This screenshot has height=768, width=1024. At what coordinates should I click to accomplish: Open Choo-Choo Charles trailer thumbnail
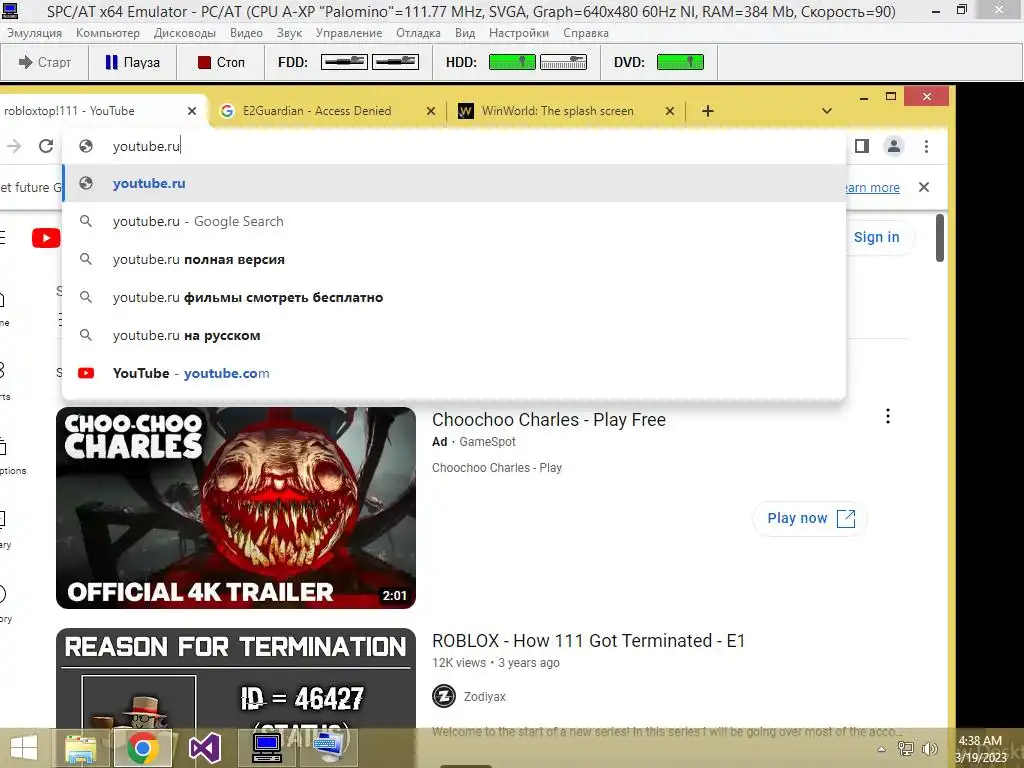pyautogui.click(x=236, y=508)
